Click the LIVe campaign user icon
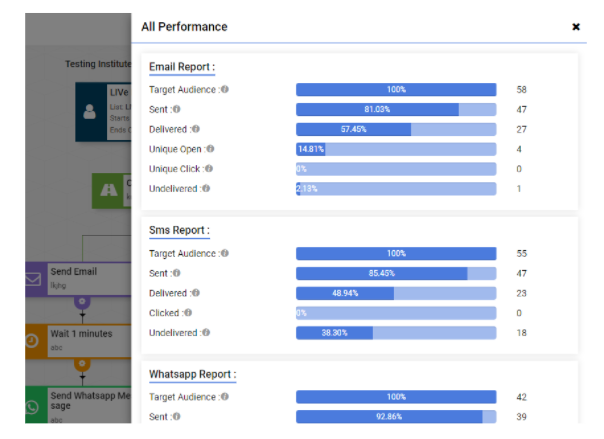 [91, 112]
